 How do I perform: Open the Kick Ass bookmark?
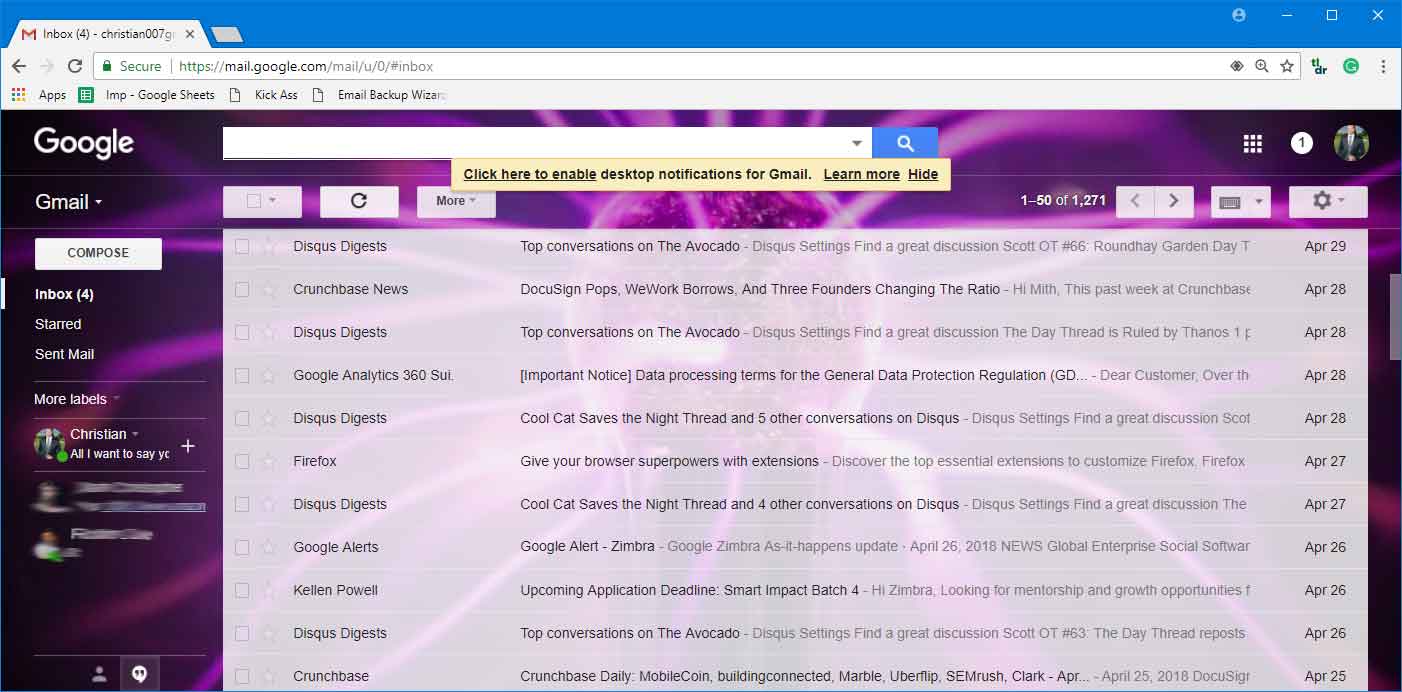(x=264, y=95)
